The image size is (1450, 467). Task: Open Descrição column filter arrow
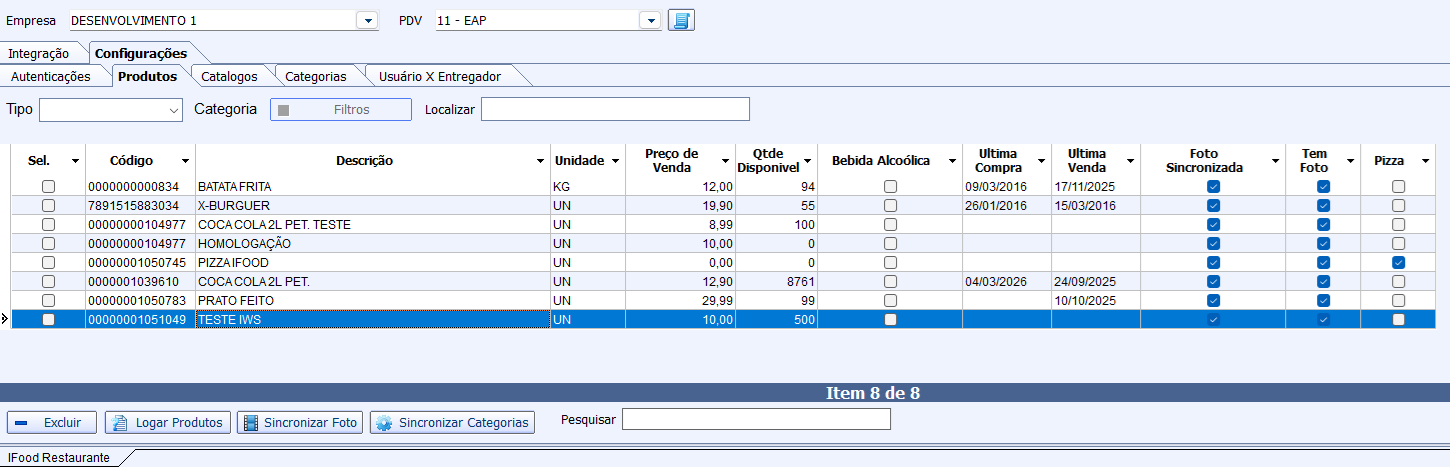[x=541, y=162]
